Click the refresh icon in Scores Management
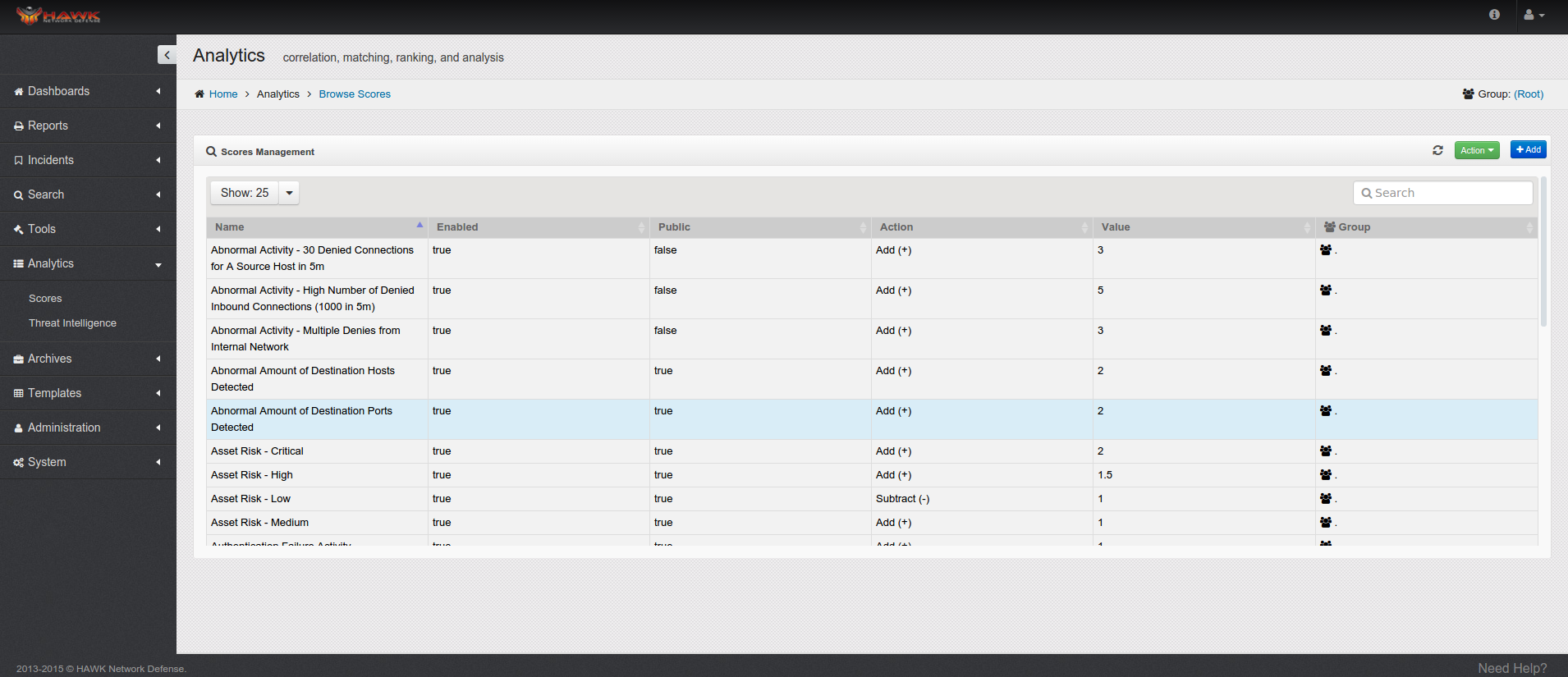The width and height of the screenshot is (1568, 677). tap(1437, 150)
